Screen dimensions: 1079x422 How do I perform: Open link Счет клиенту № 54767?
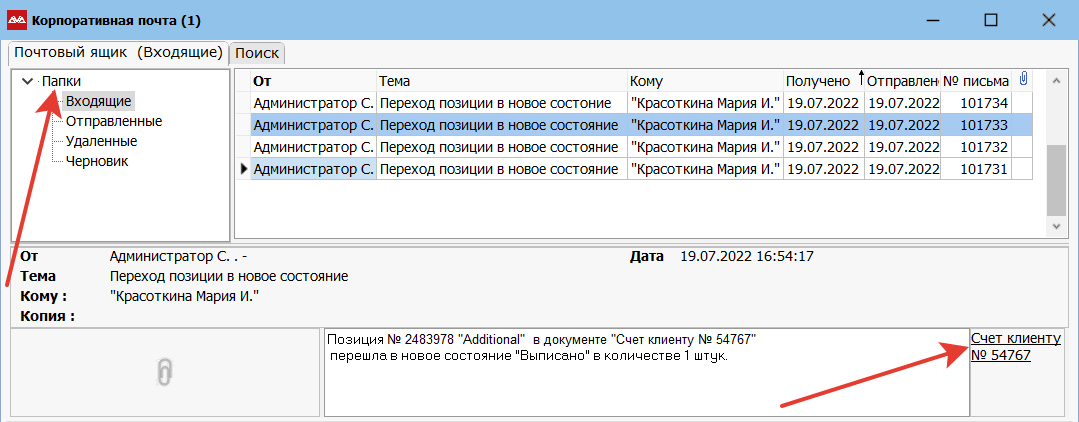[1016, 347]
